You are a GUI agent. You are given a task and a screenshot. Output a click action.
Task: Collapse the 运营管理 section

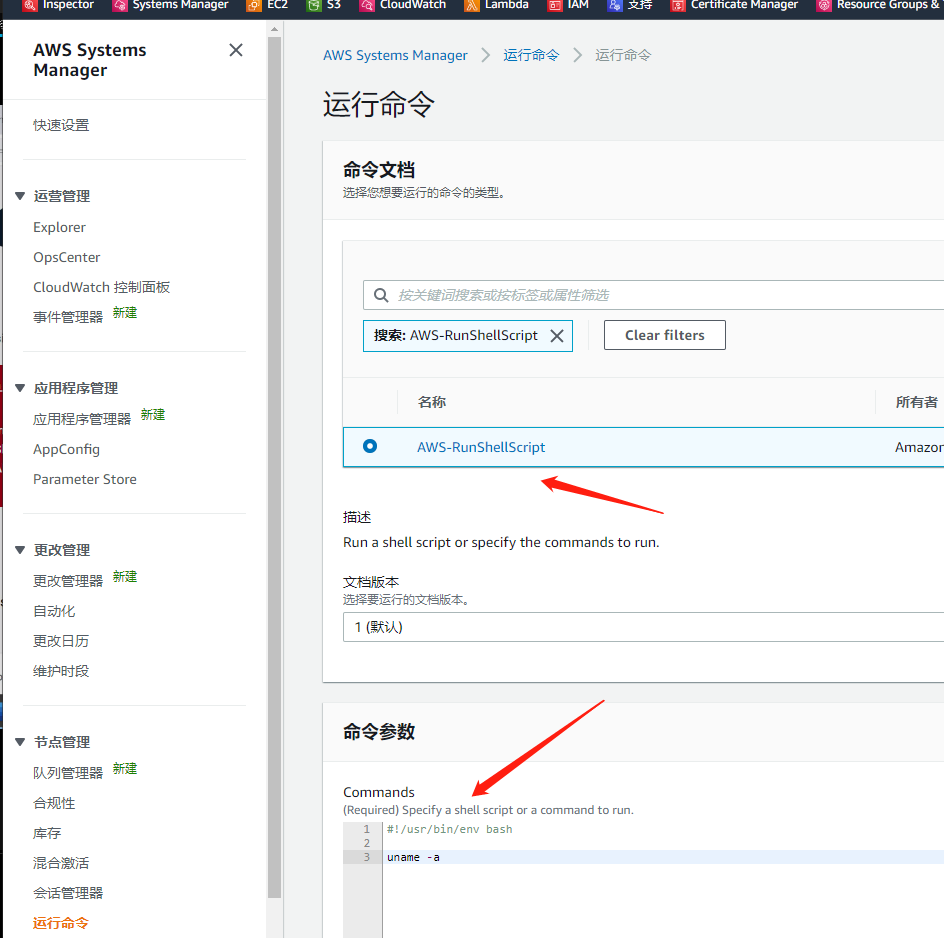21,196
